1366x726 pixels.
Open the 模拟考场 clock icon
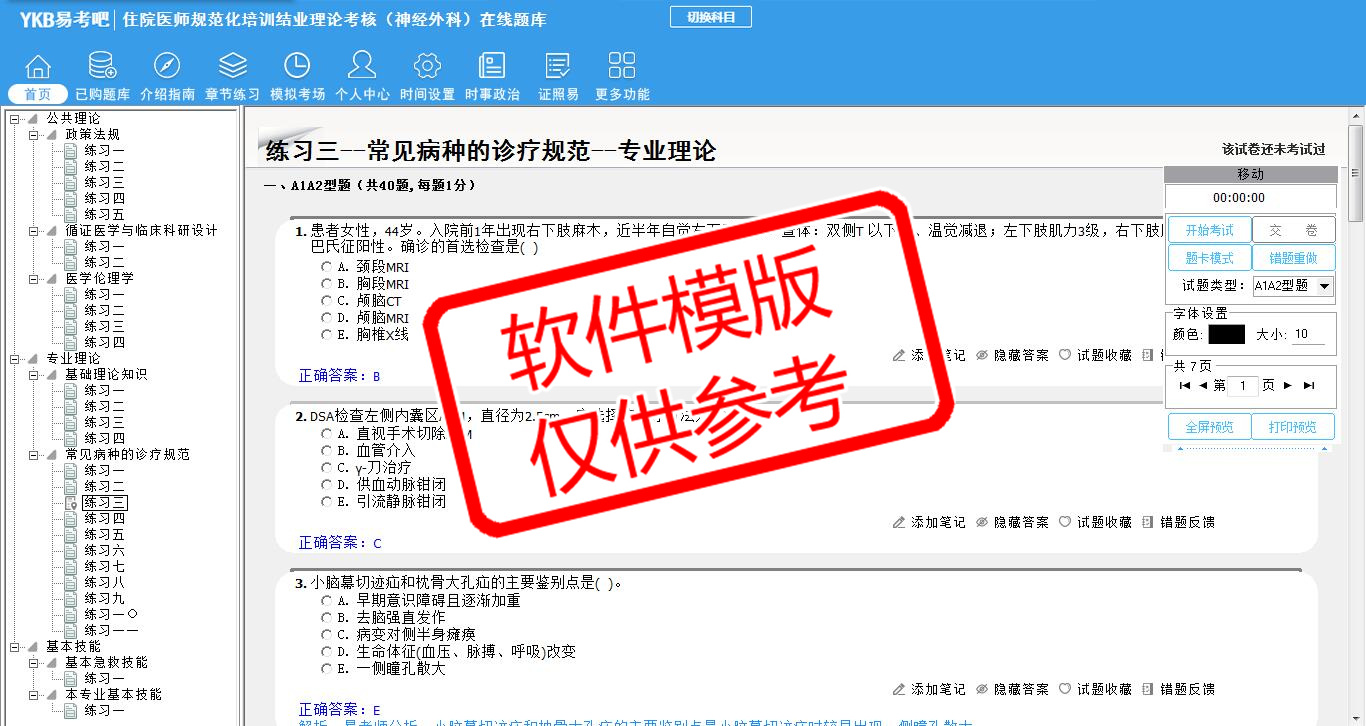(297, 67)
